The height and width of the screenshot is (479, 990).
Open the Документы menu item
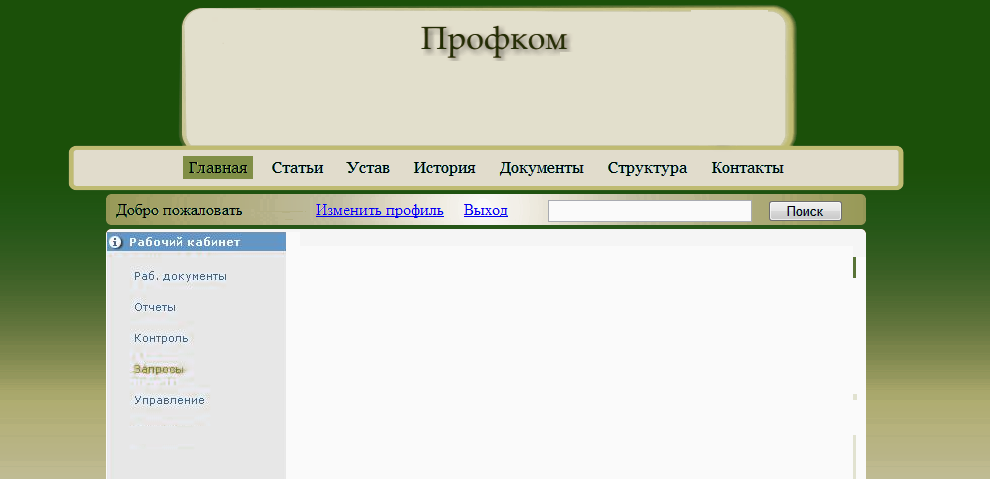click(542, 168)
